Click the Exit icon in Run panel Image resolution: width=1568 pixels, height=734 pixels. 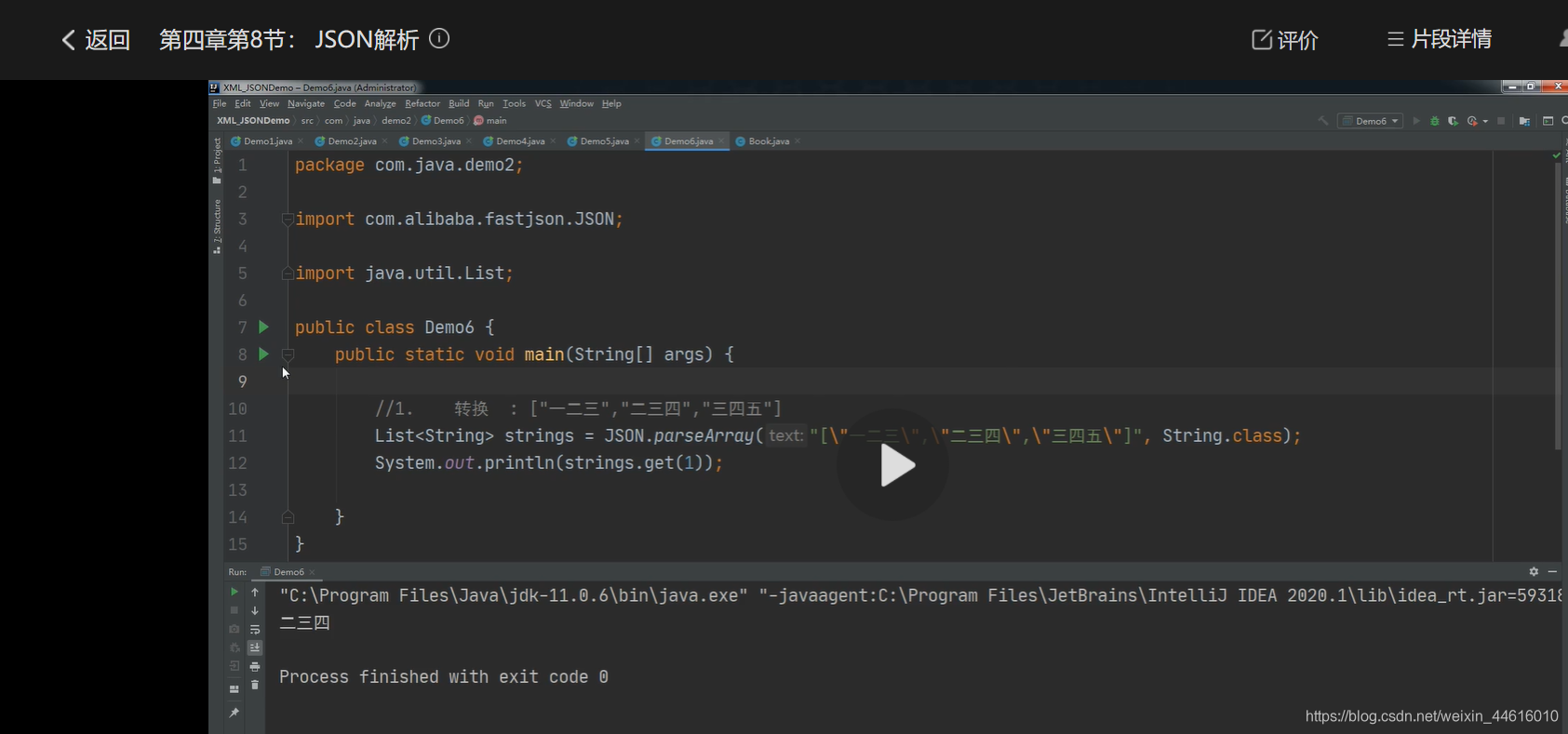[234, 666]
